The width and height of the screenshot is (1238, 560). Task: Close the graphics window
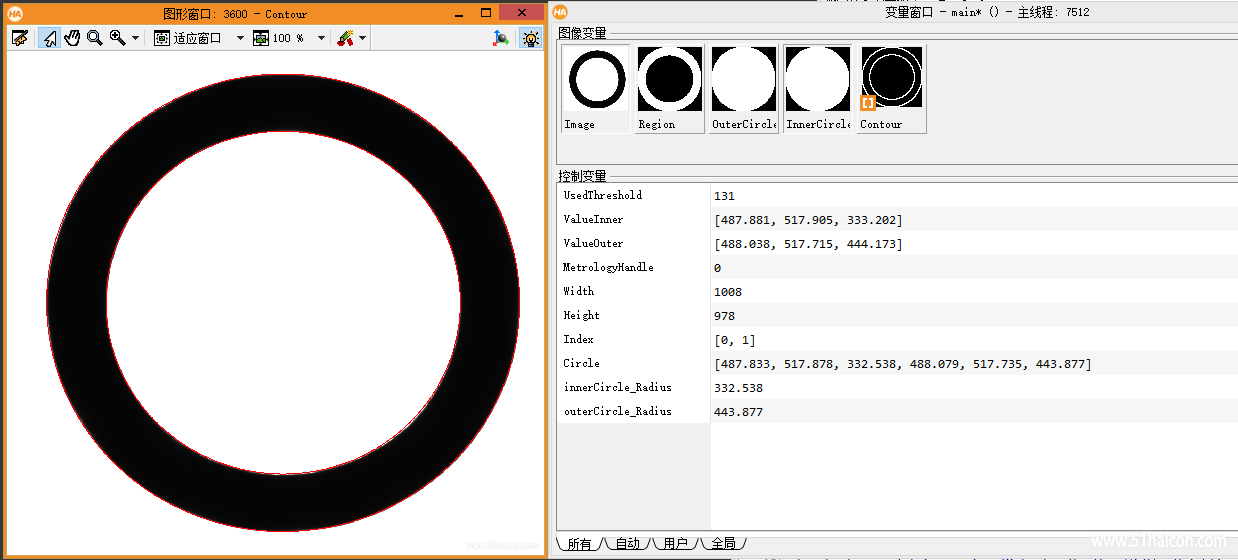tap(521, 13)
